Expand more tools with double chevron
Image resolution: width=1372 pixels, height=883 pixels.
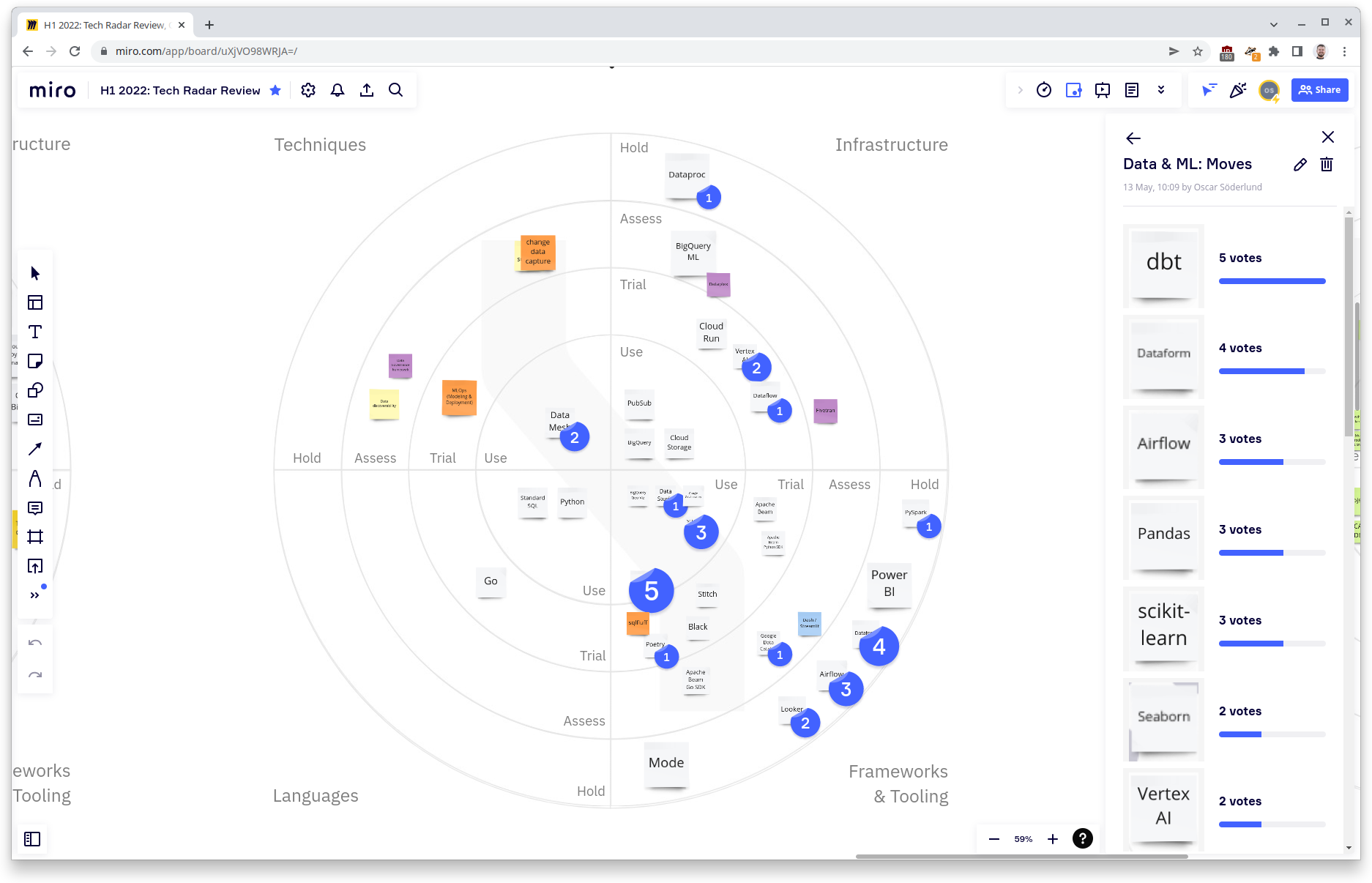(35, 595)
